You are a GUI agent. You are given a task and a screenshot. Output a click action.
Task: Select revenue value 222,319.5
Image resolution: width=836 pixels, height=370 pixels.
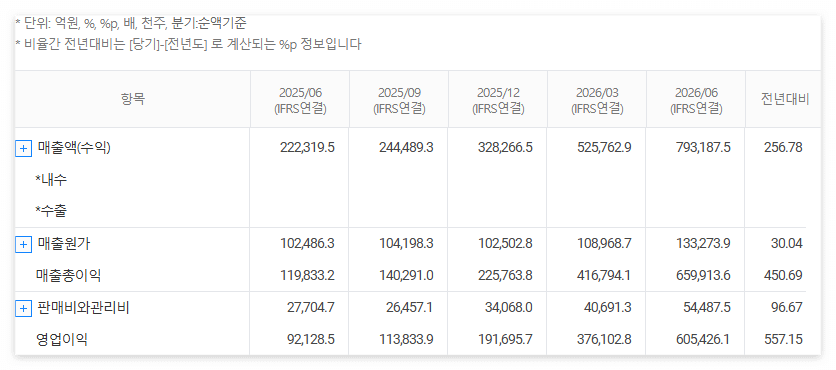307,148
